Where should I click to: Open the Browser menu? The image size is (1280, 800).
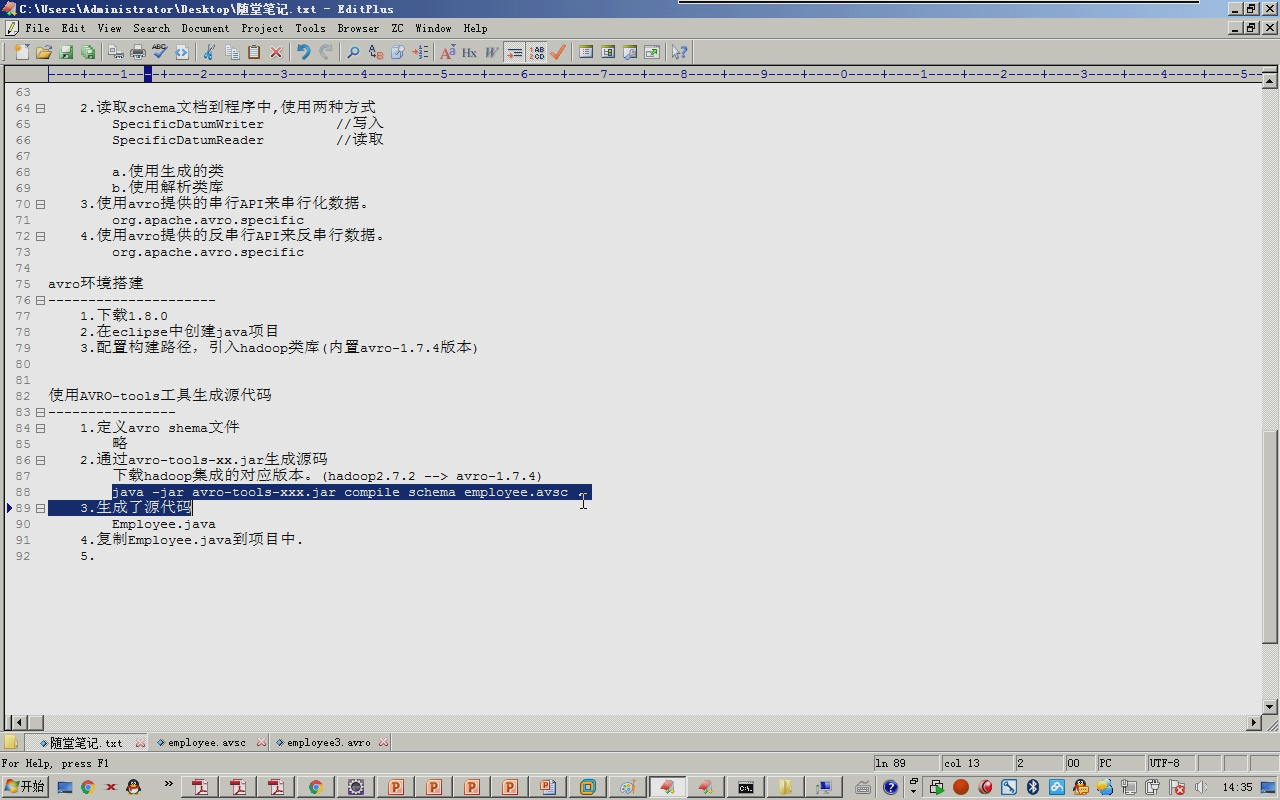(x=358, y=28)
